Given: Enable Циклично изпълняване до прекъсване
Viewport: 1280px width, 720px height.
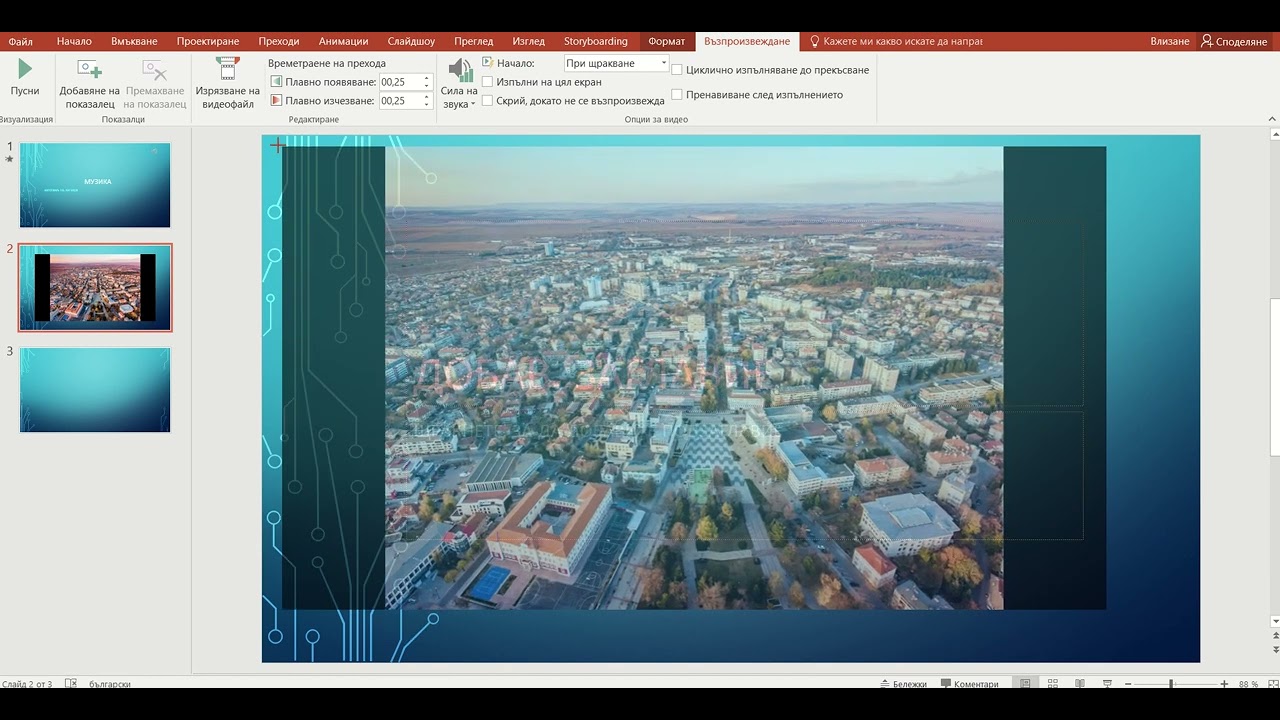Looking at the screenshot, I should [677, 70].
